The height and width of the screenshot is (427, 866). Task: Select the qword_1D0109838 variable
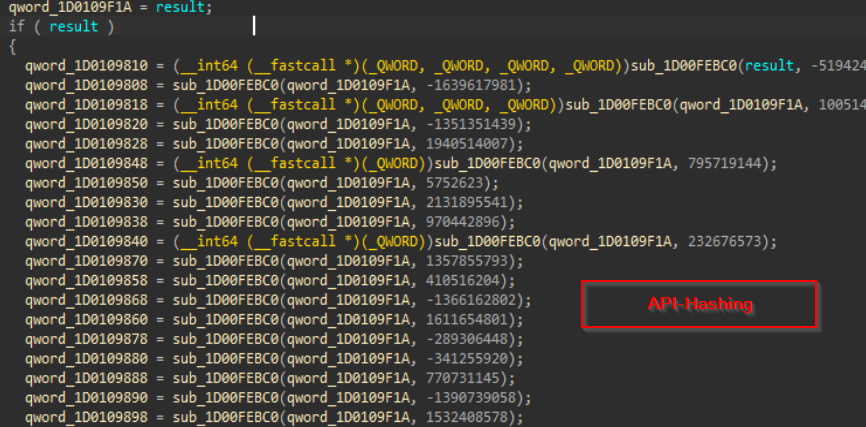coord(87,222)
